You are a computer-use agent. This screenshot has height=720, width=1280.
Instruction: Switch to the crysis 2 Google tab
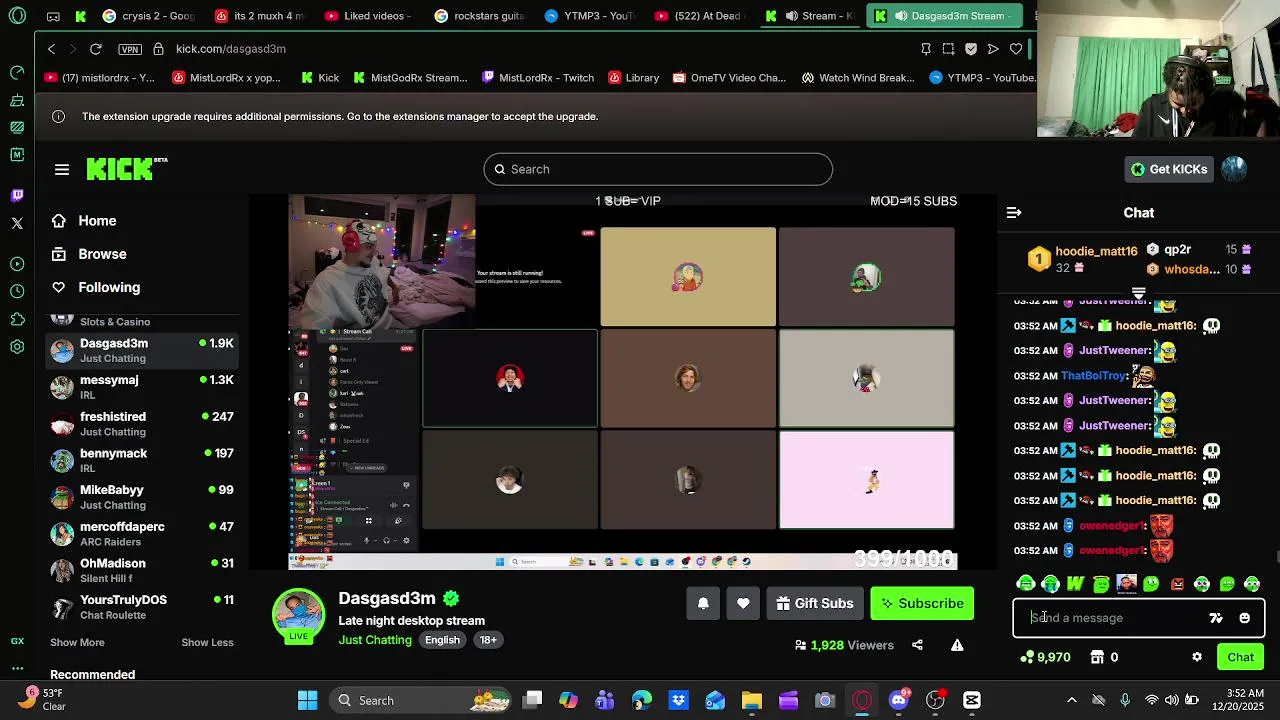coord(150,16)
